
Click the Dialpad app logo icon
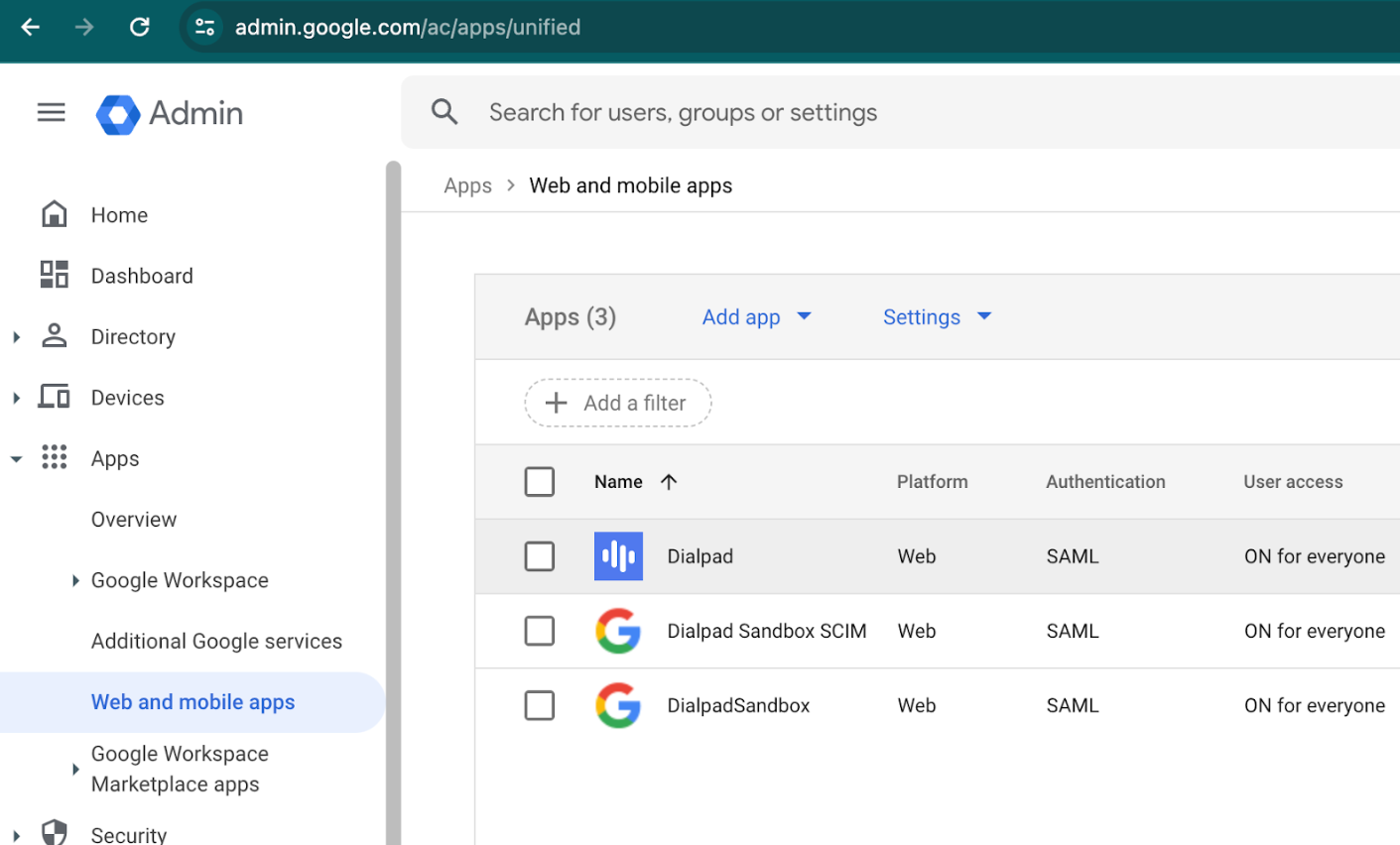coord(618,556)
